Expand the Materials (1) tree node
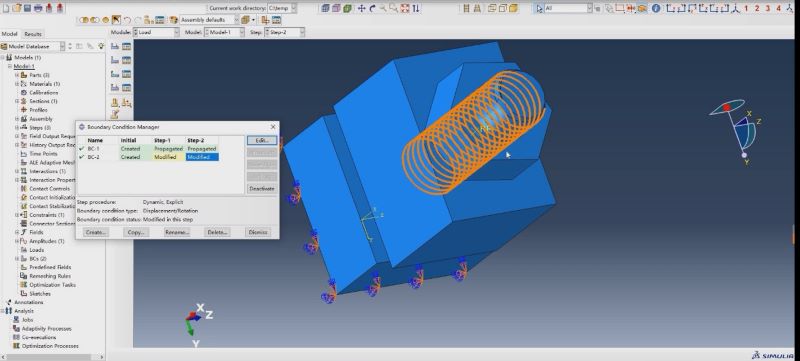800x361 pixels. (17, 84)
